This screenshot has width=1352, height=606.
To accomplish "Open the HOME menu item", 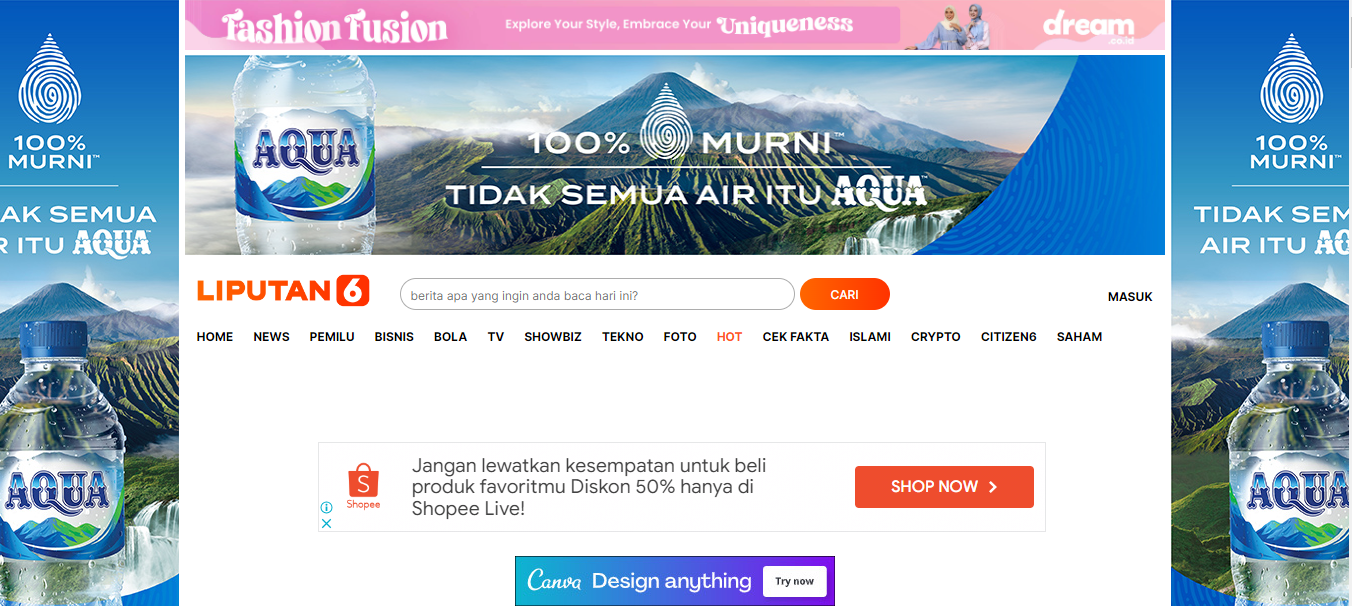I will (215, 337).
